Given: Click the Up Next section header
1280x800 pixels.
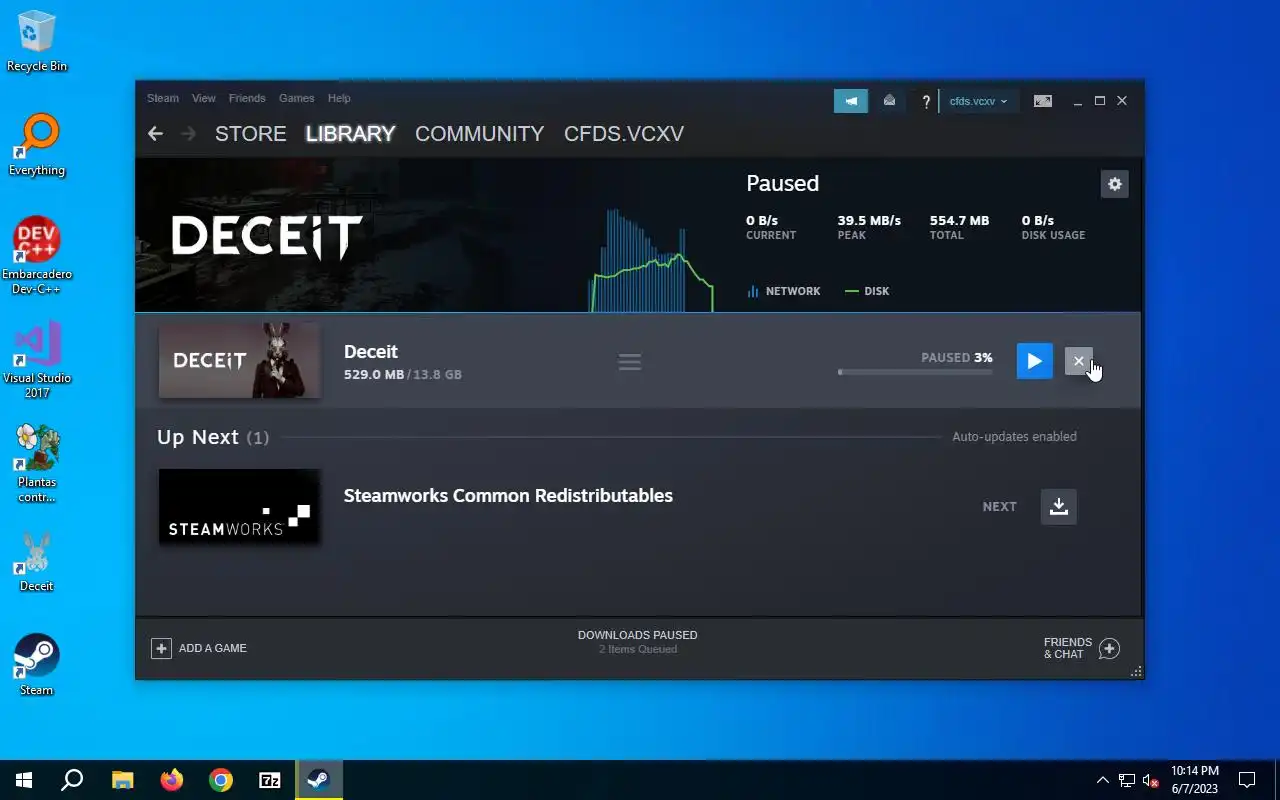Looking at the screenshot, I should click(x=213, y=437).
